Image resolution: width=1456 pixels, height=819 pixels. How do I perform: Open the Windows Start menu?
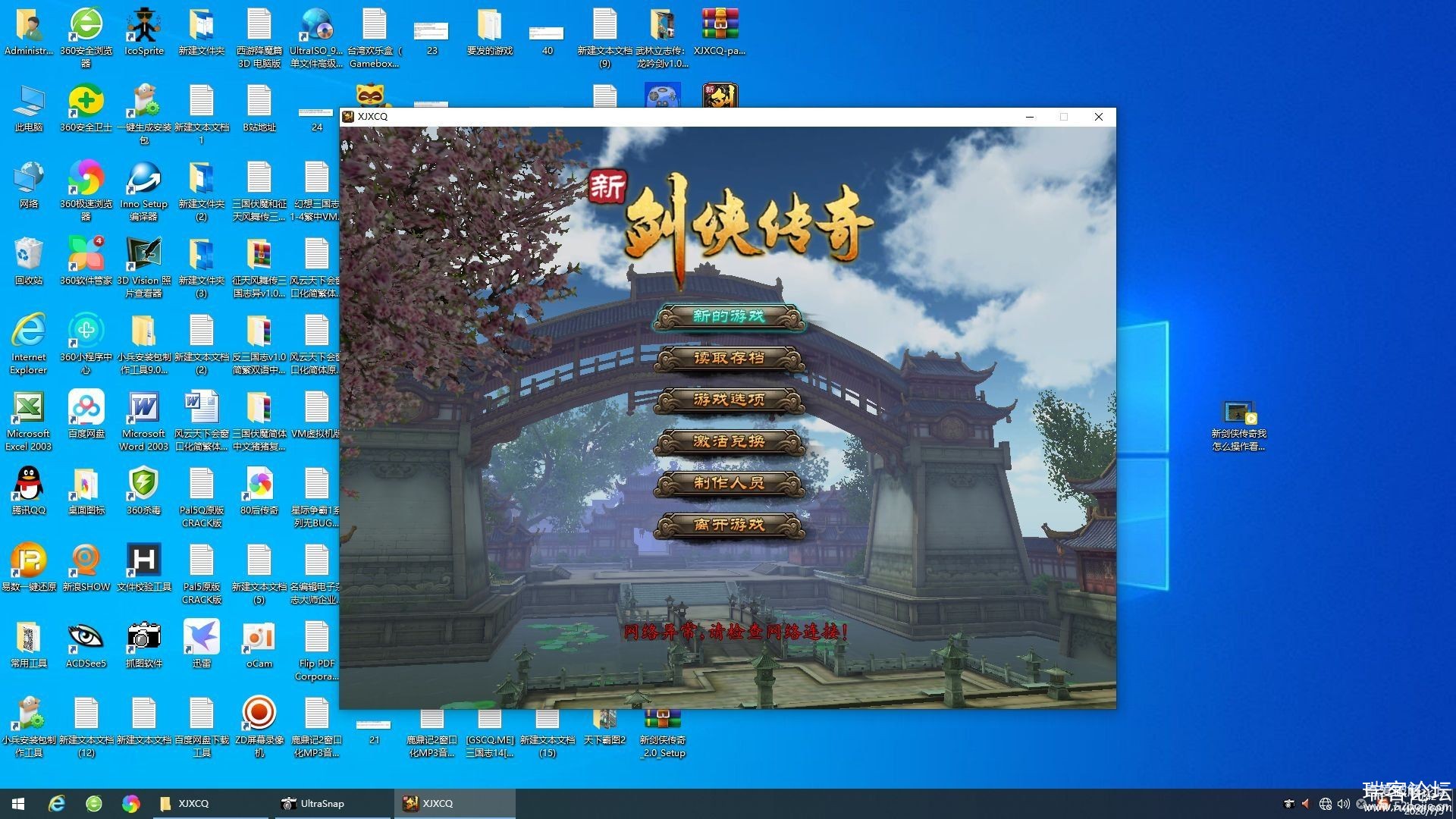(18, 803)
